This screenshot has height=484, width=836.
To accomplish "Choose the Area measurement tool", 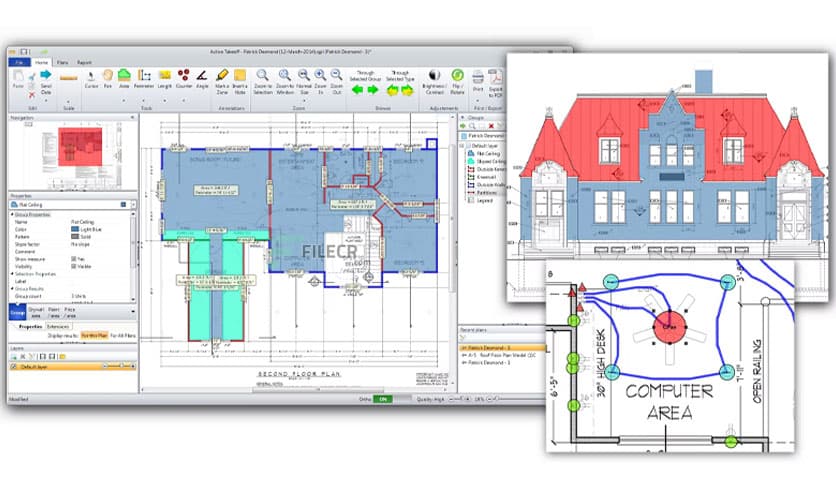I will click(x=124, y=78).
